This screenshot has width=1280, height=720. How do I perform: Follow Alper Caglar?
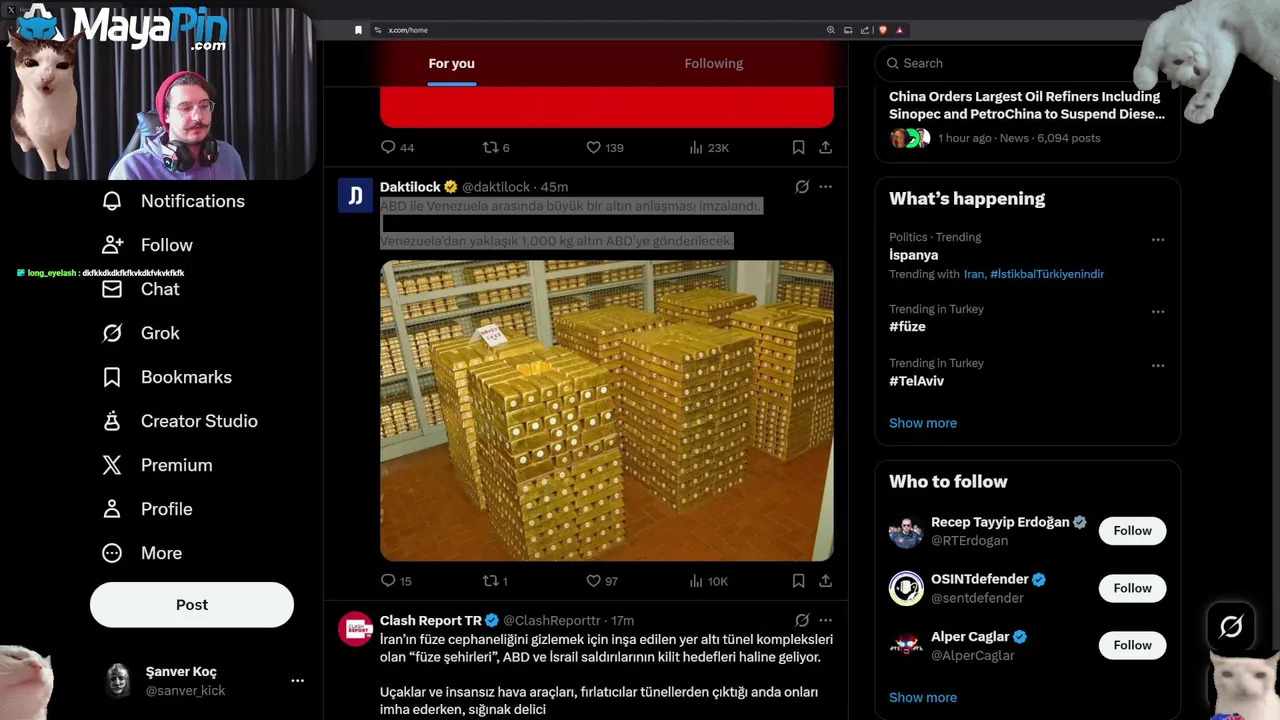(x=1132, y=645)
